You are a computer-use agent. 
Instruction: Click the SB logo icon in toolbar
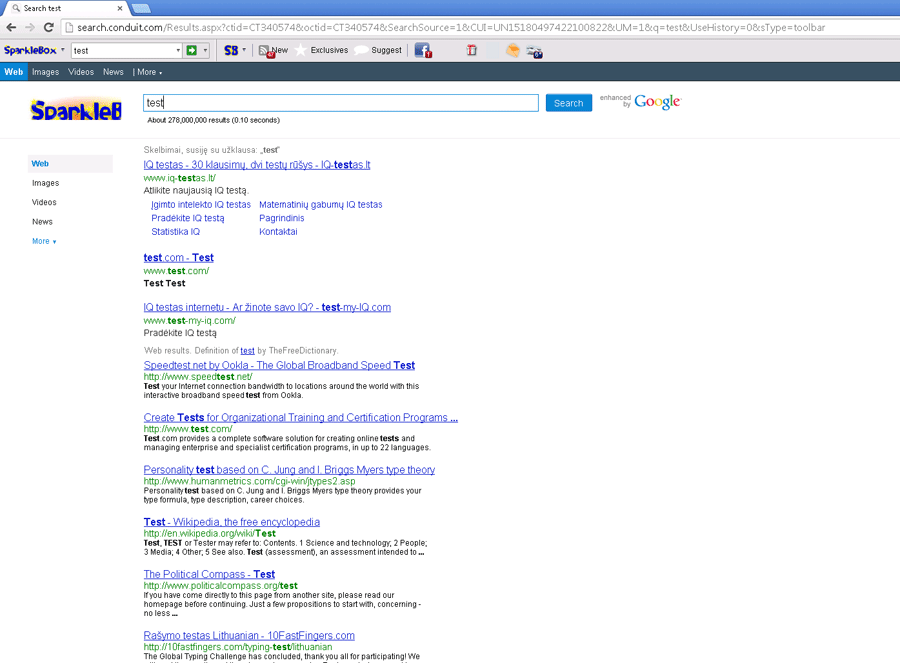[231, 50]
